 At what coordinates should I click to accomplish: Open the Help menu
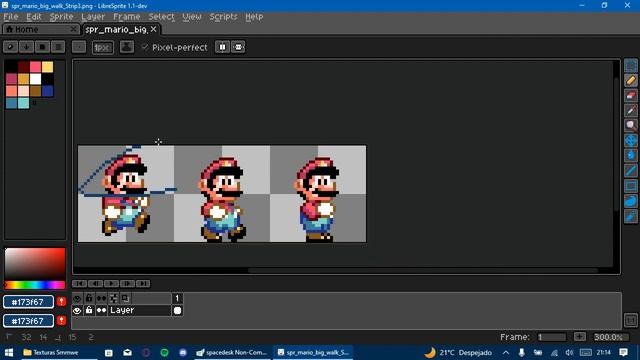[x=254, y=17]
